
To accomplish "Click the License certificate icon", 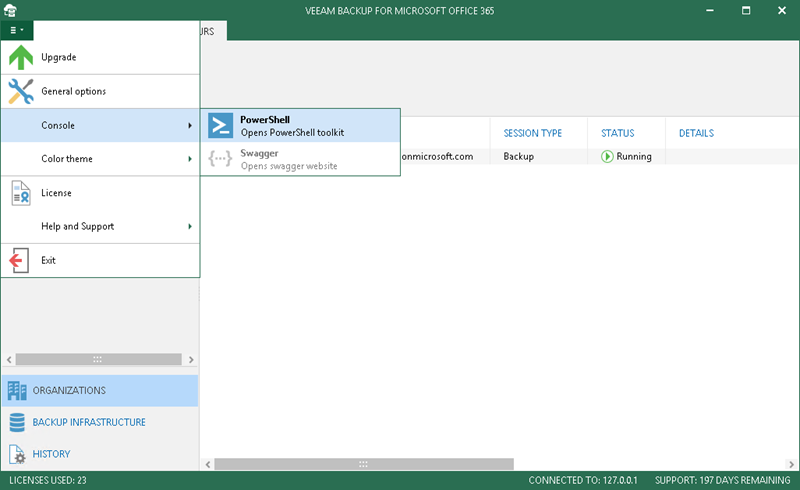I will 21,193.
